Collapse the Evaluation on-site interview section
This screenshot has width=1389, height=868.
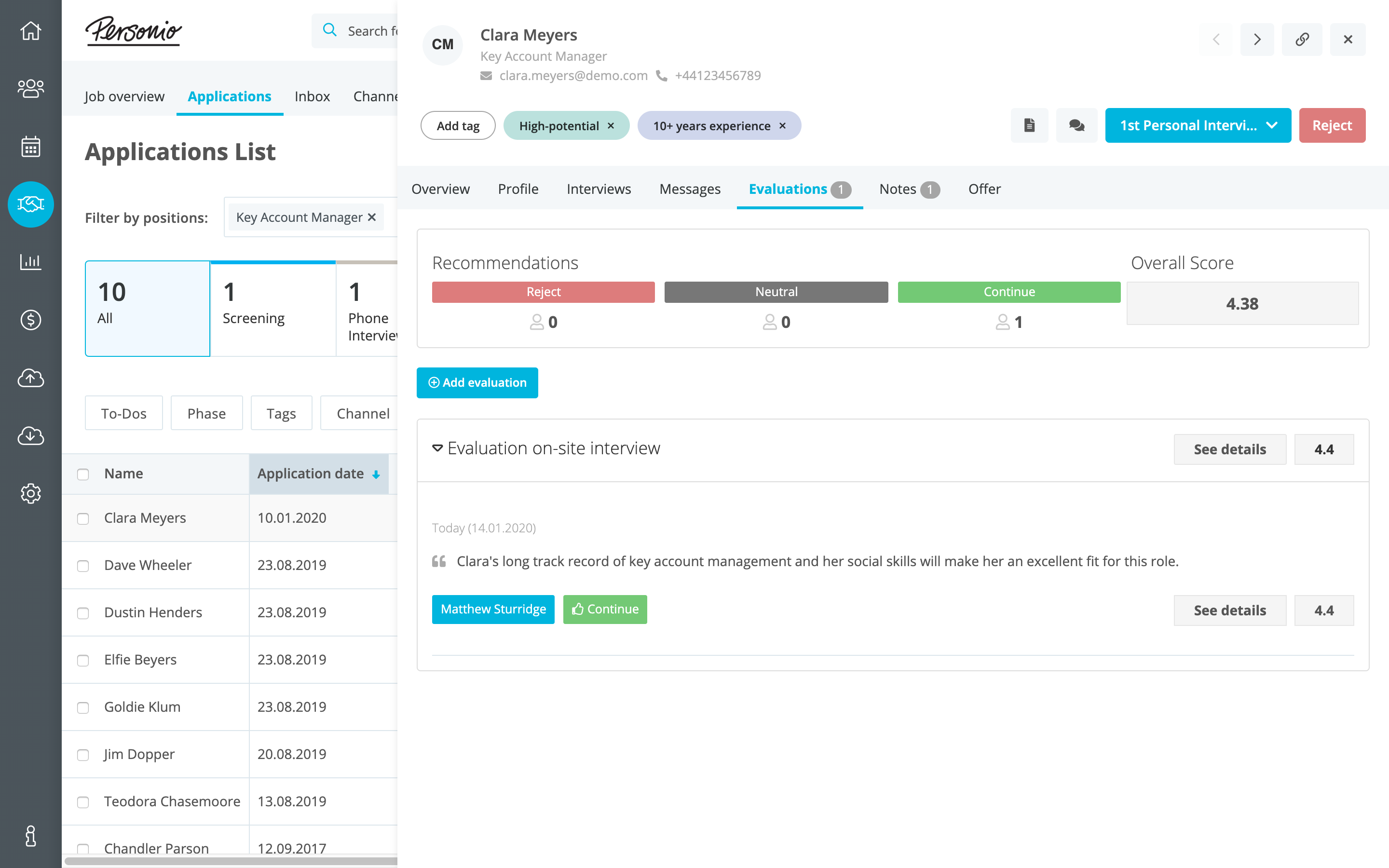[437, 448]
